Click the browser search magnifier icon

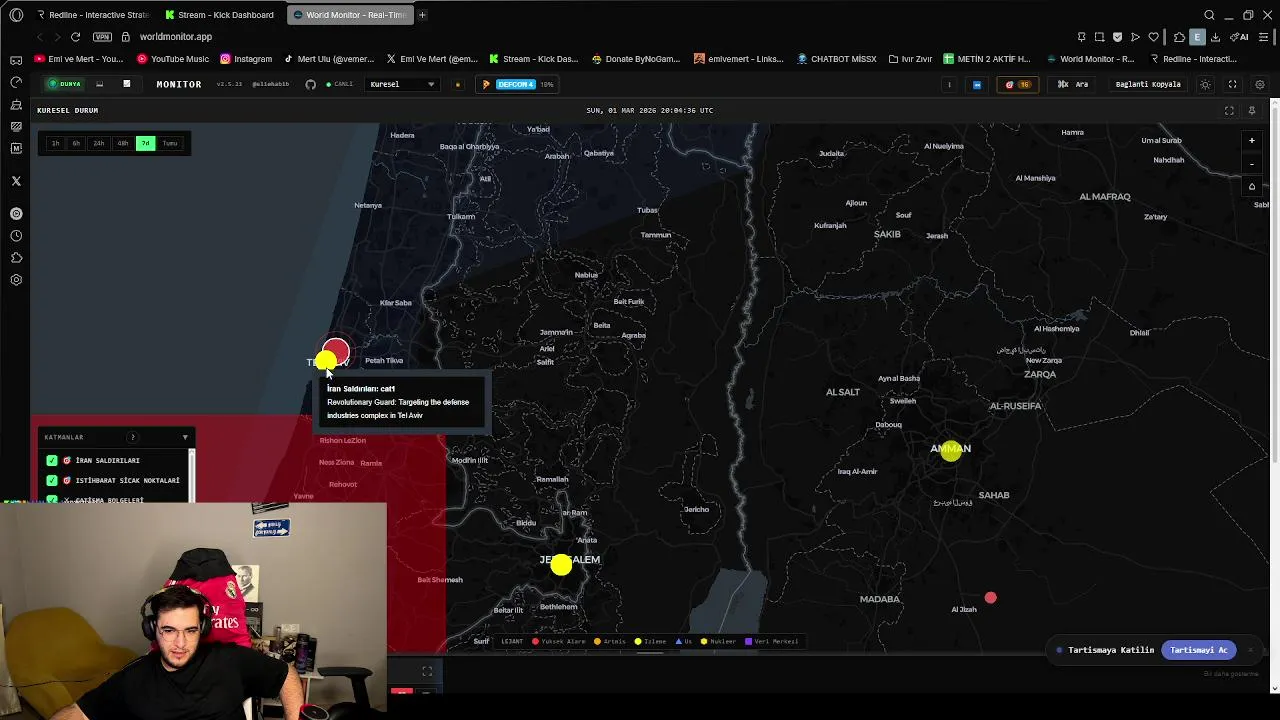[1209, 15]
